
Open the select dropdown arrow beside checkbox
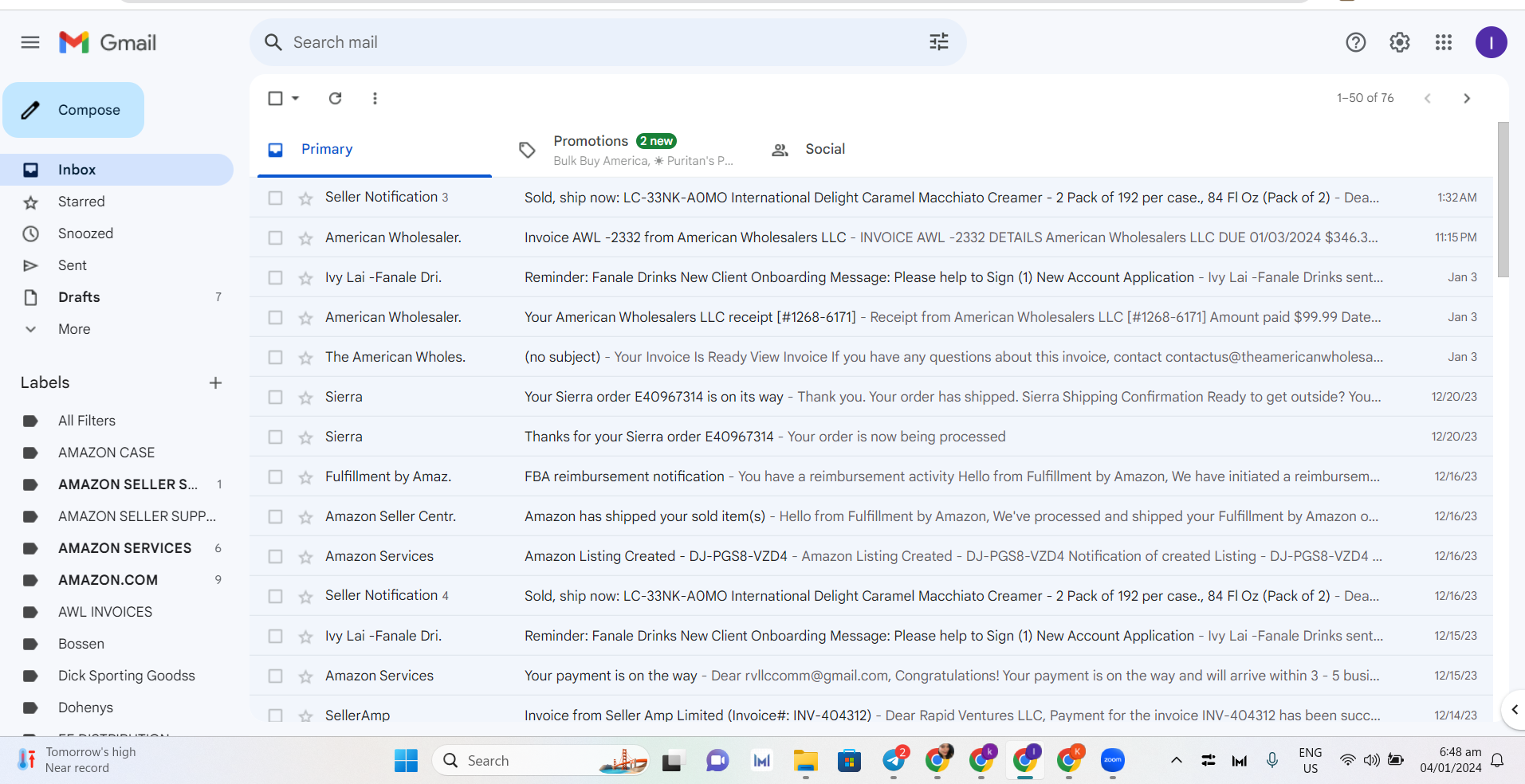[x=295, y=98]
